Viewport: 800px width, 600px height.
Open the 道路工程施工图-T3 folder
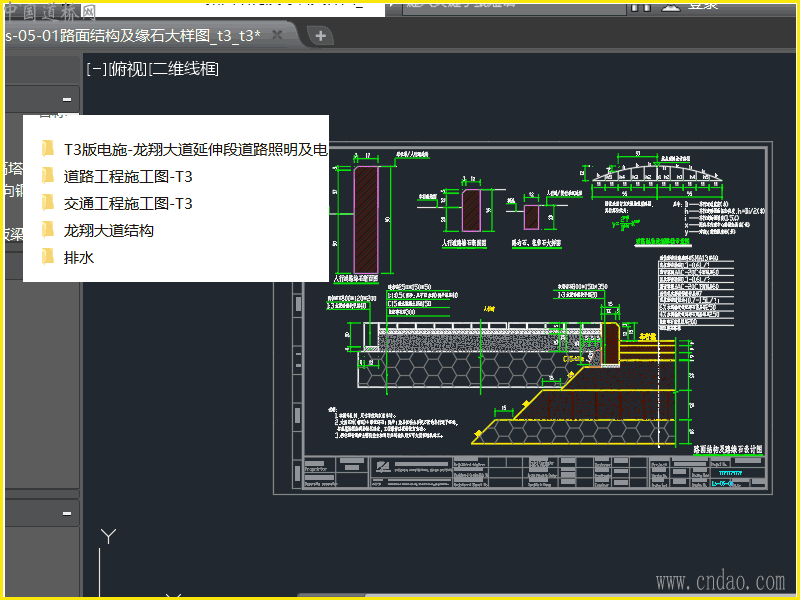(128, 177)
